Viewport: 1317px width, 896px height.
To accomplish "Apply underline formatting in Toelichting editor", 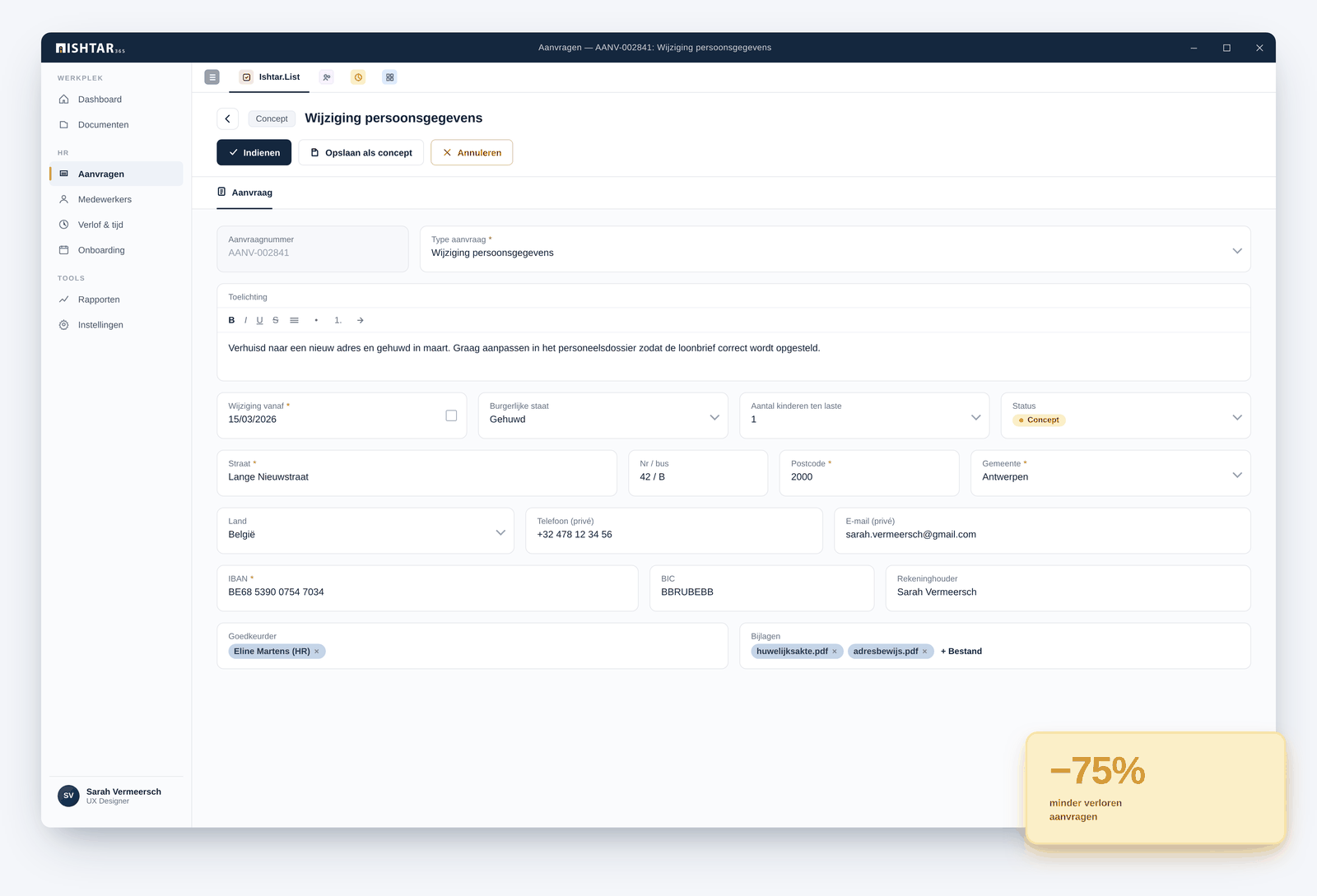I will pos(259,320).
